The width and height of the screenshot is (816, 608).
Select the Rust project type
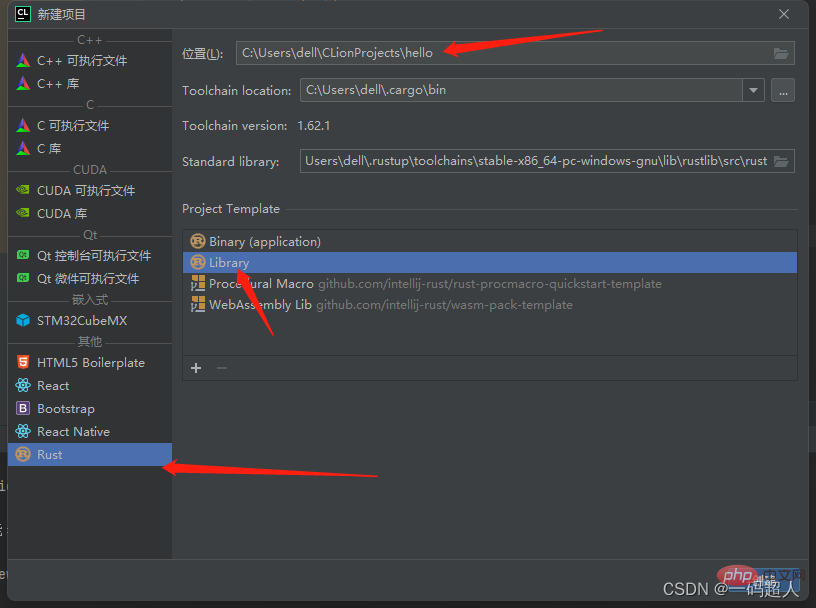pyautogui.click(x=90, y=454)
